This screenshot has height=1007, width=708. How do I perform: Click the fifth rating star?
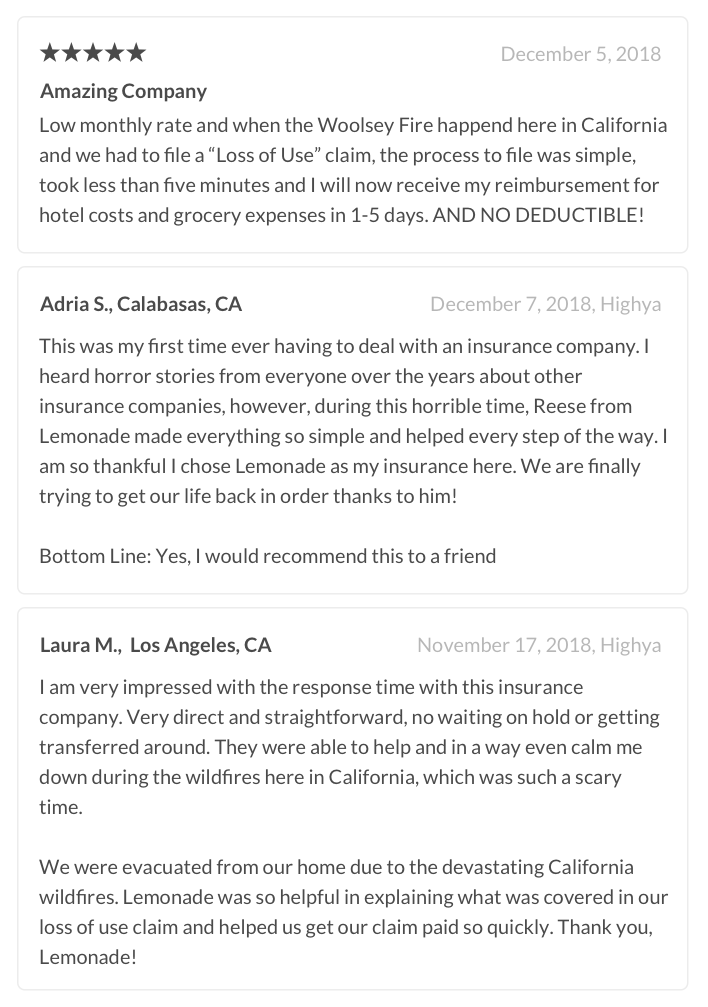tap(136, 53)
